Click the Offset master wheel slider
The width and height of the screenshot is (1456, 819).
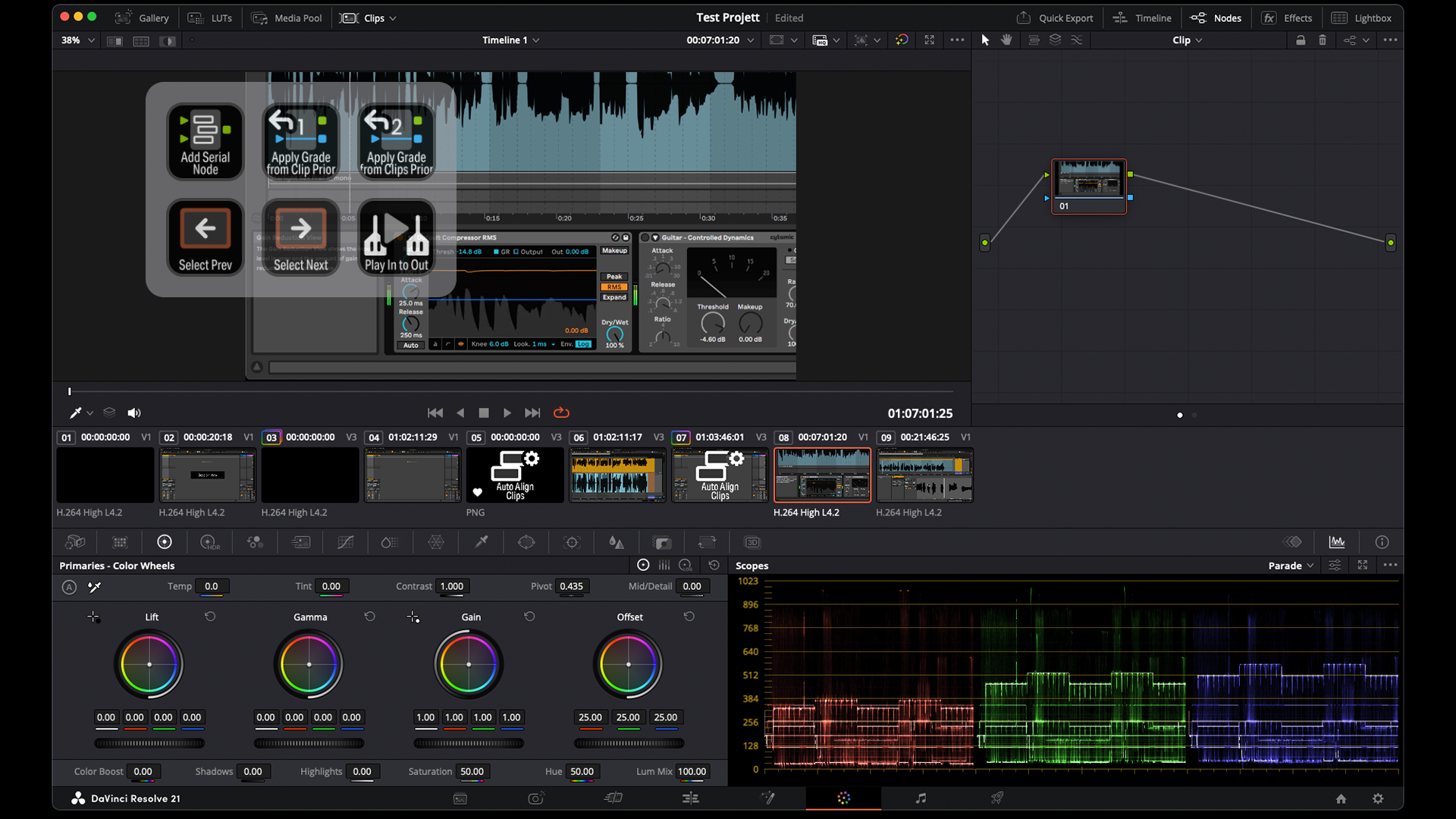(629, 743)
